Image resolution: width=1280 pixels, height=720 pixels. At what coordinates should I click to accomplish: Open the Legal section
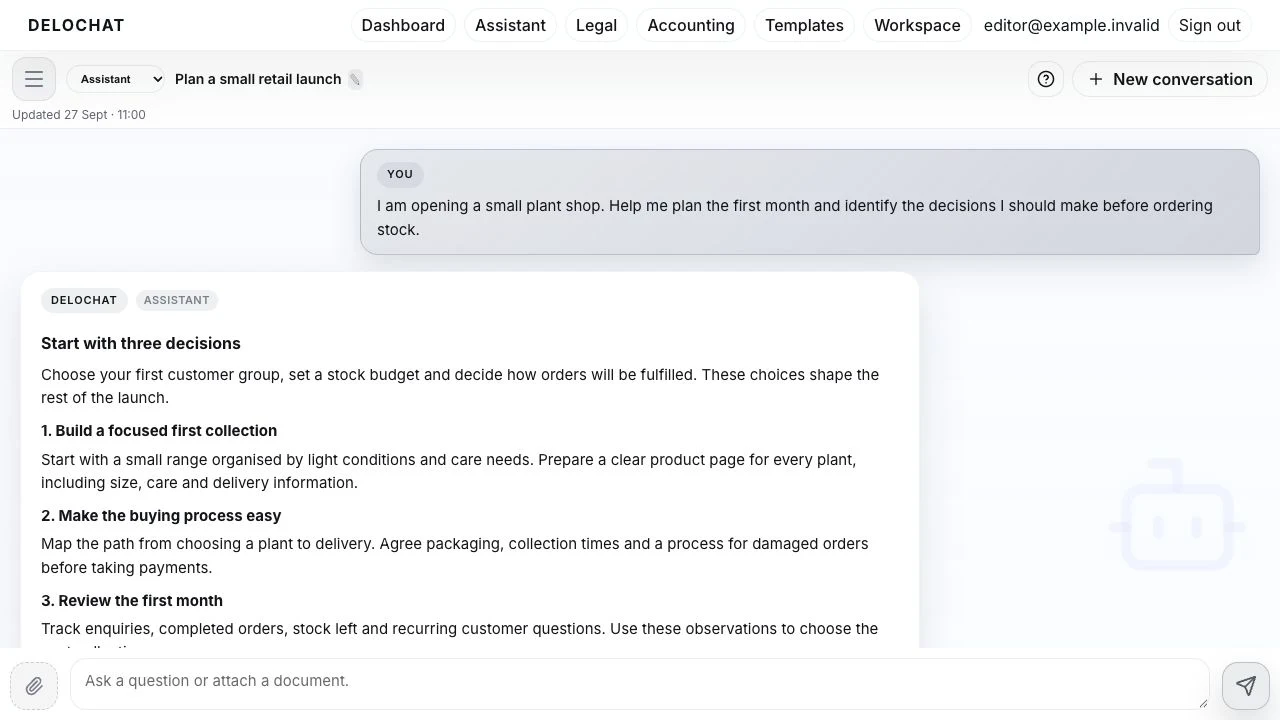tap(596, 25)
